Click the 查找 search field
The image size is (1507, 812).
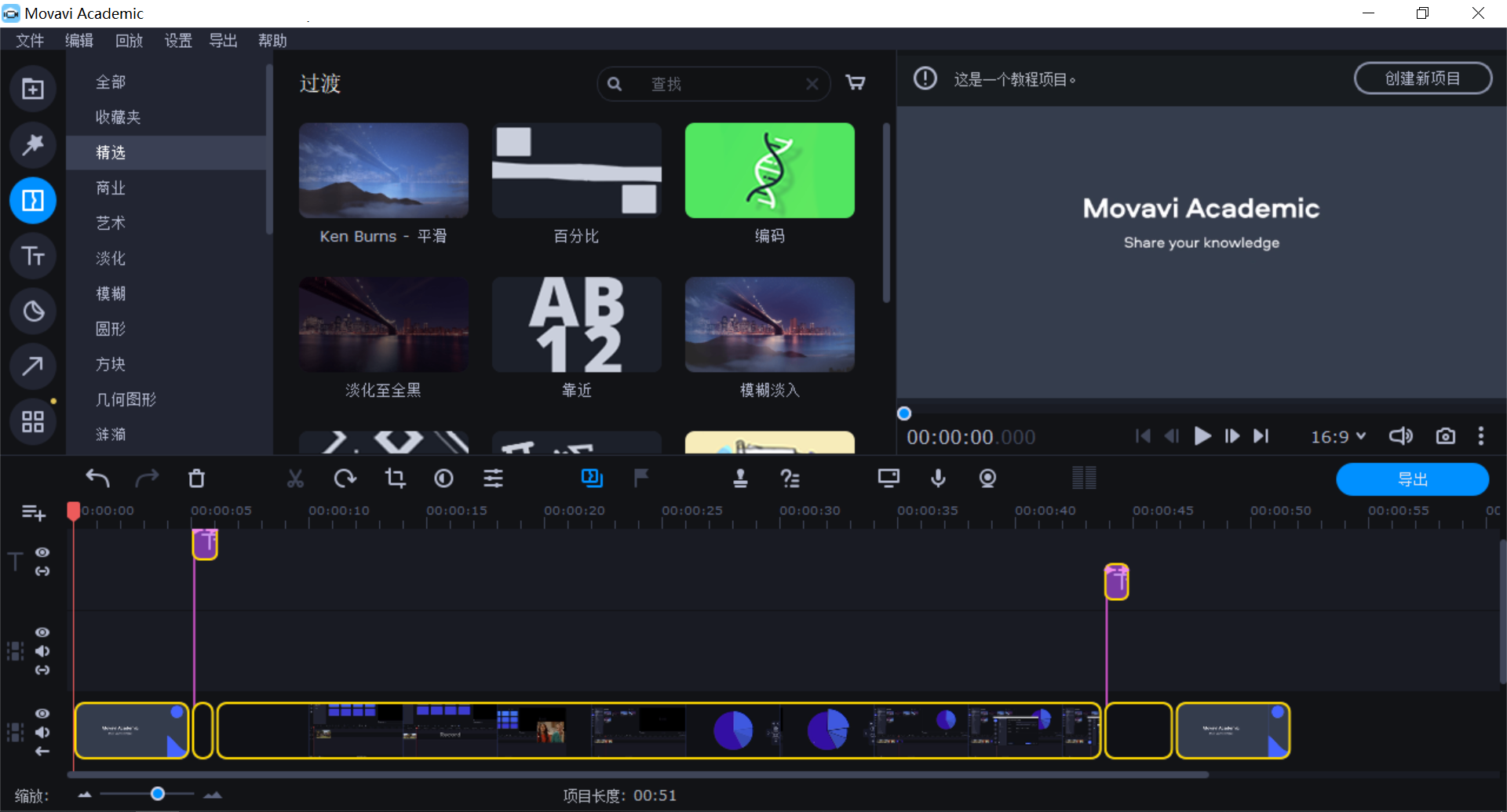click(713, 84)
